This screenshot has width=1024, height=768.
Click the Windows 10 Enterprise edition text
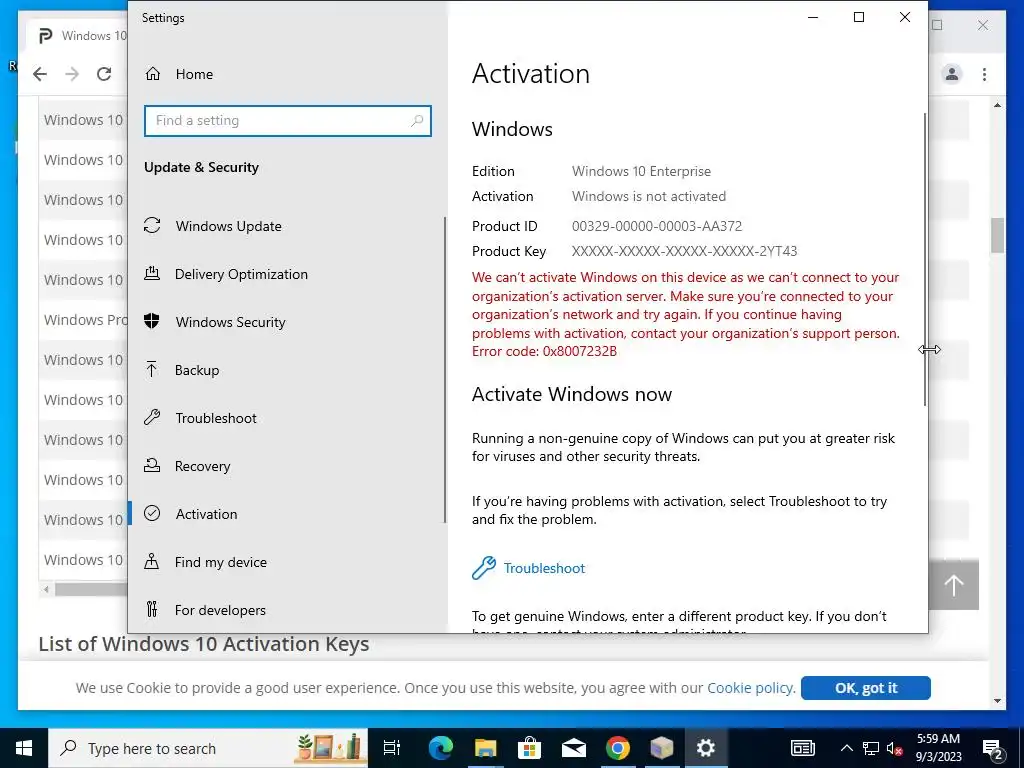(x=641, y=171)
